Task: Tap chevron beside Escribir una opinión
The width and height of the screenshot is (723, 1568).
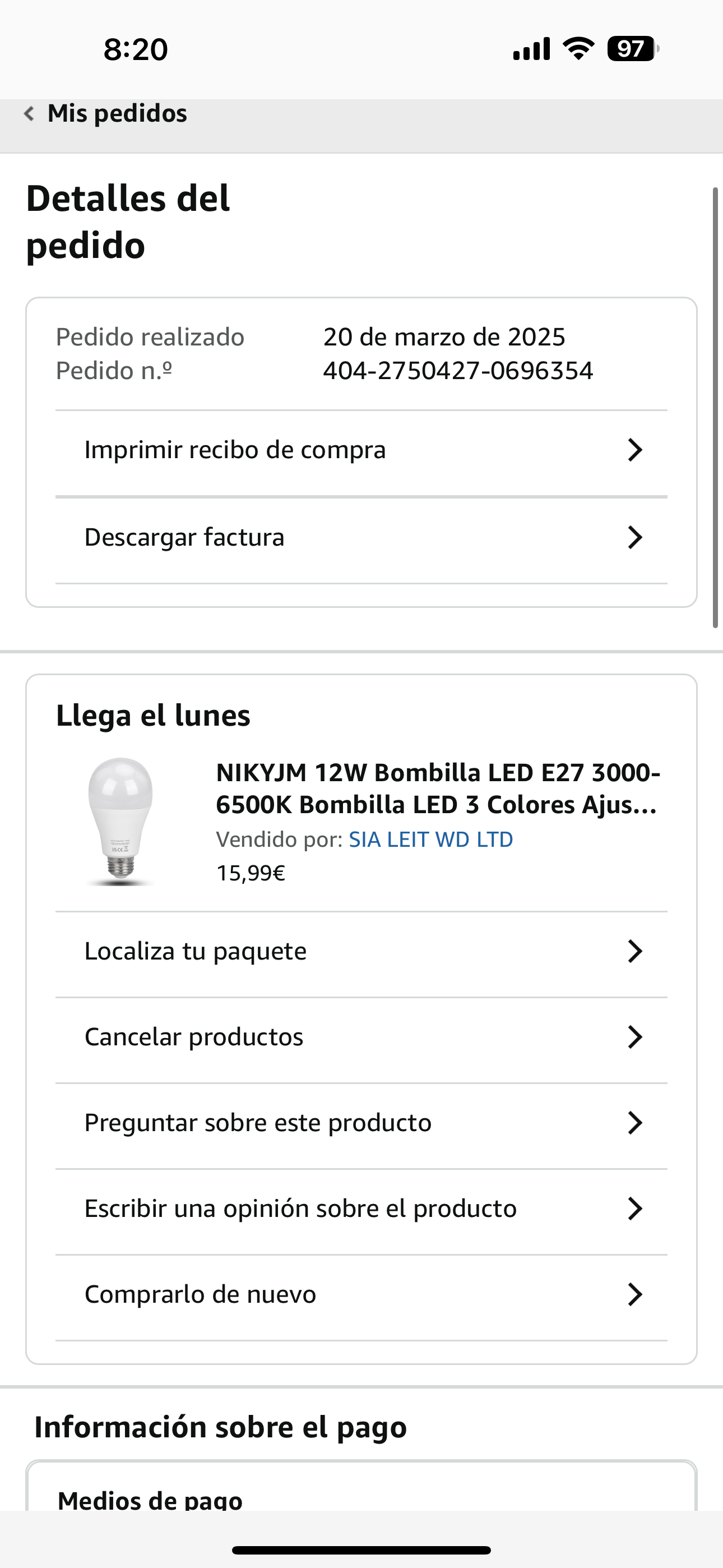Action: 635,1209
